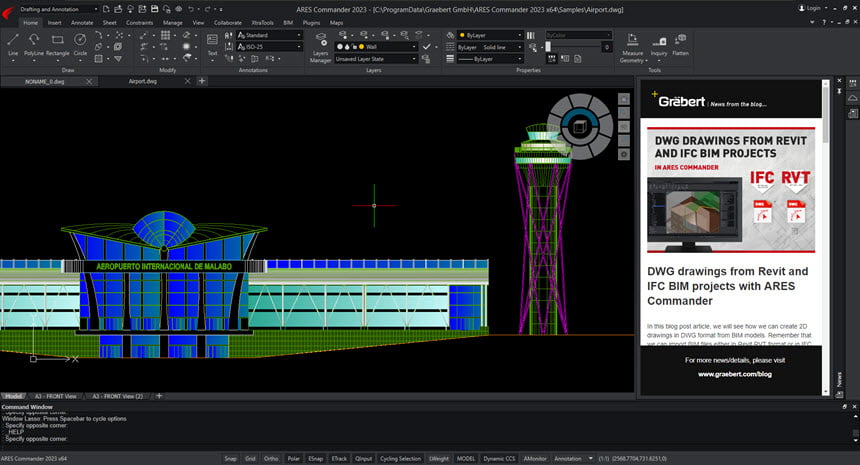Click the Login button

tap(810, 8)
